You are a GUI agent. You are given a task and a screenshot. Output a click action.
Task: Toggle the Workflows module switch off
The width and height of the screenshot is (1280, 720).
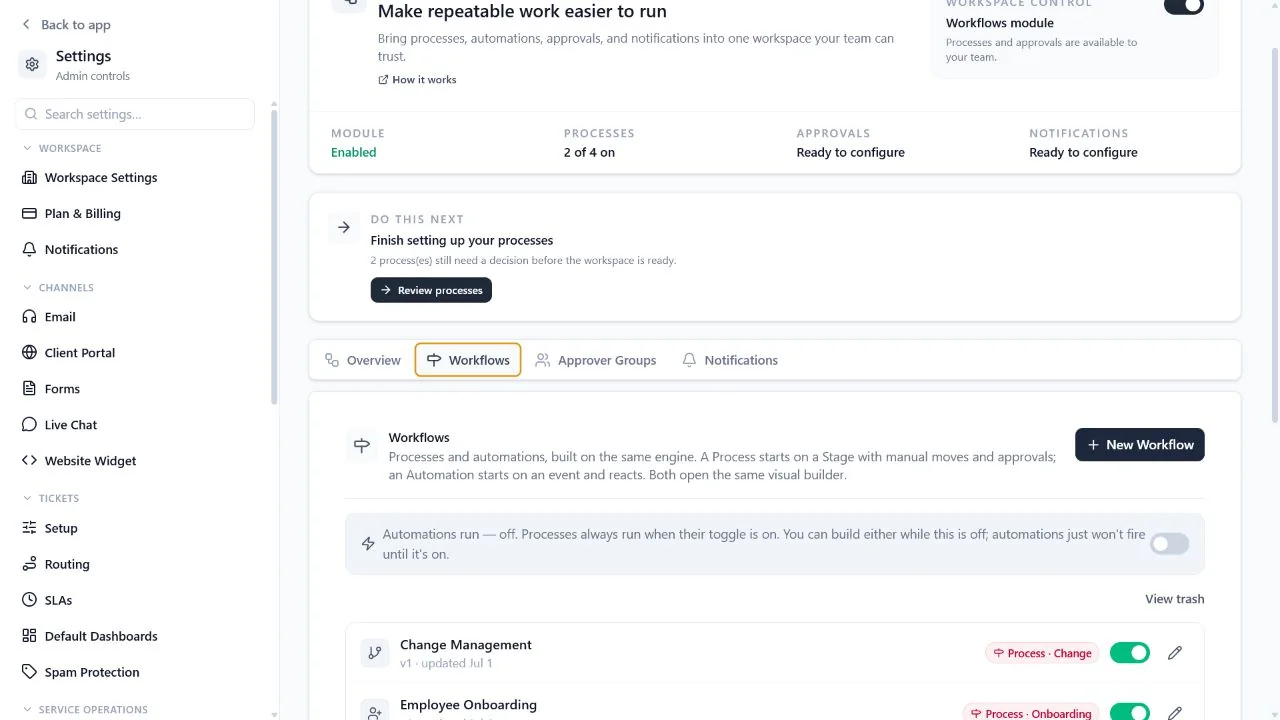(x=1184, y=6)
